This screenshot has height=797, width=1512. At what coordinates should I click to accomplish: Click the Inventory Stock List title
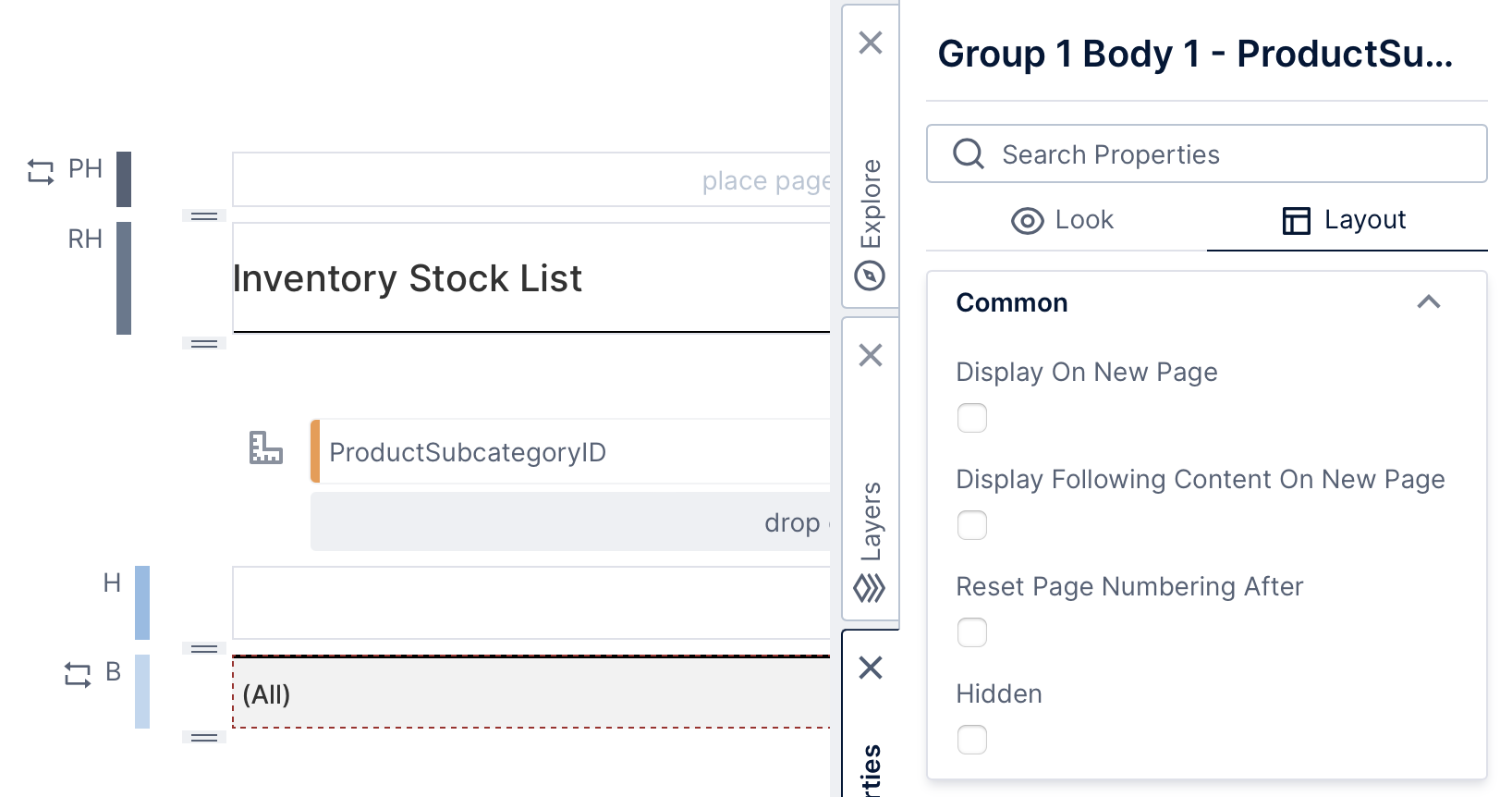[x=407, y=278]
